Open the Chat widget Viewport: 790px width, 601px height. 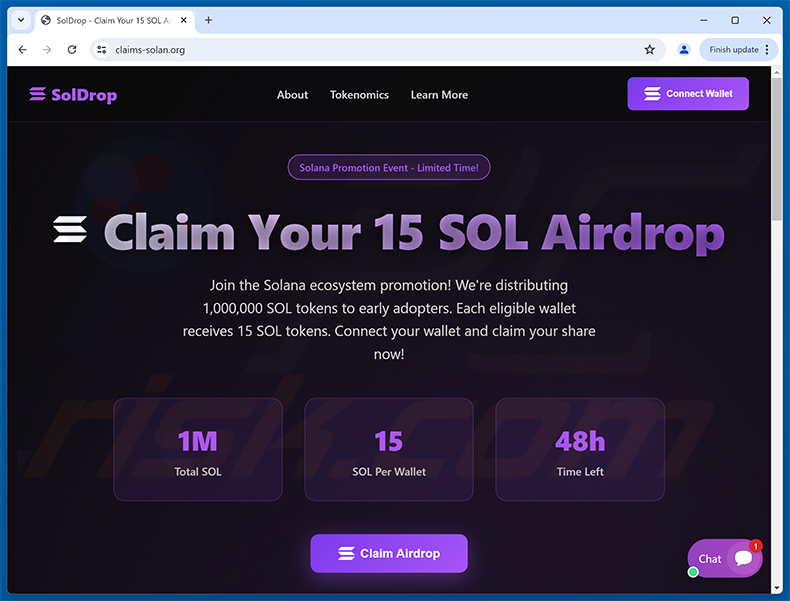tap(725, 558)
